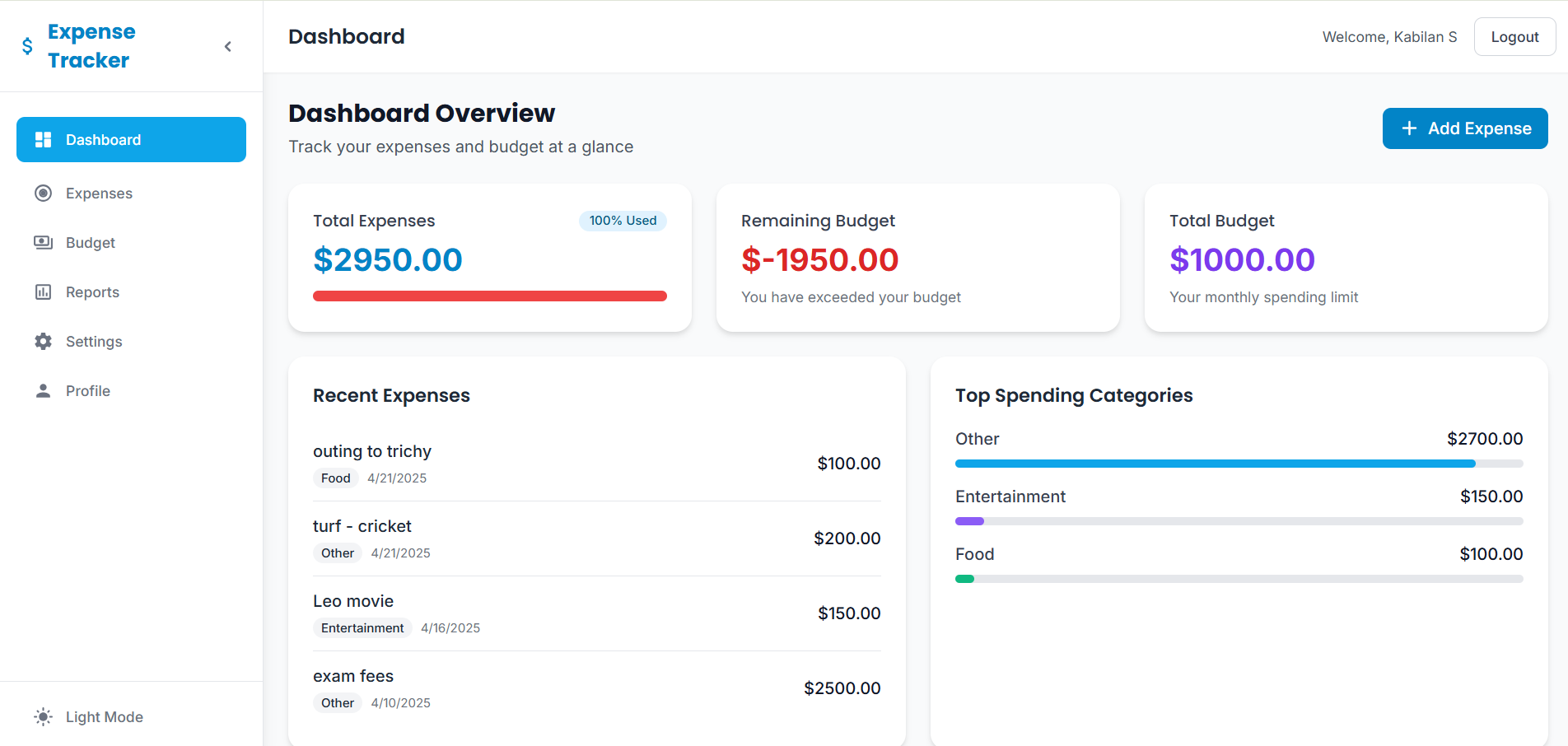Click the sun icon near Light Mode
The height and width of the screenshot is (746, 1568).
(x=43, y=716)
